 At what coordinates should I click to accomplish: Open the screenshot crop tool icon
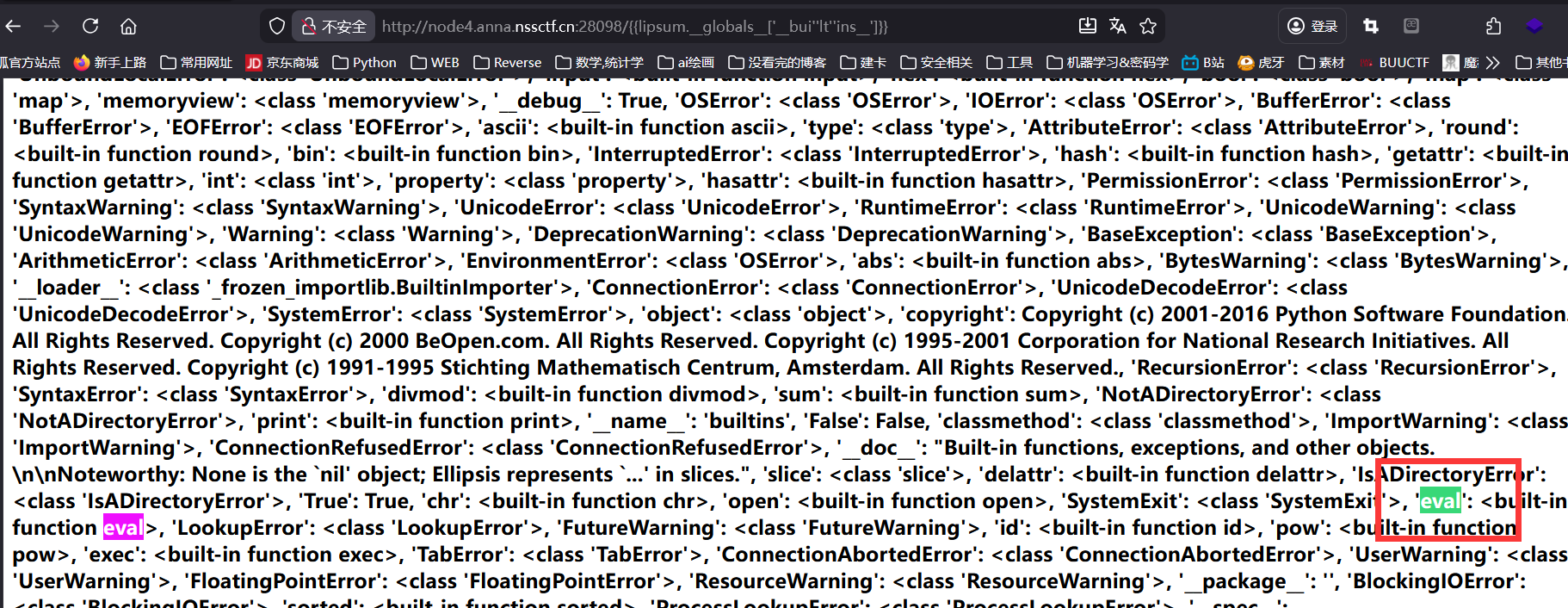[x=1371, y=27]
